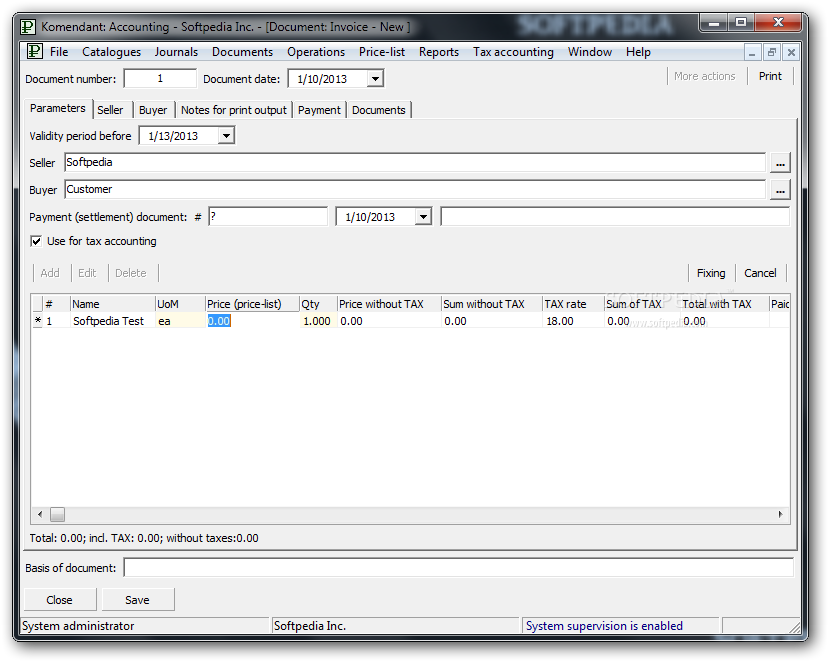This screenshot has height=662, width=829.
Task: Open the File menu
Action: point(59,52)
